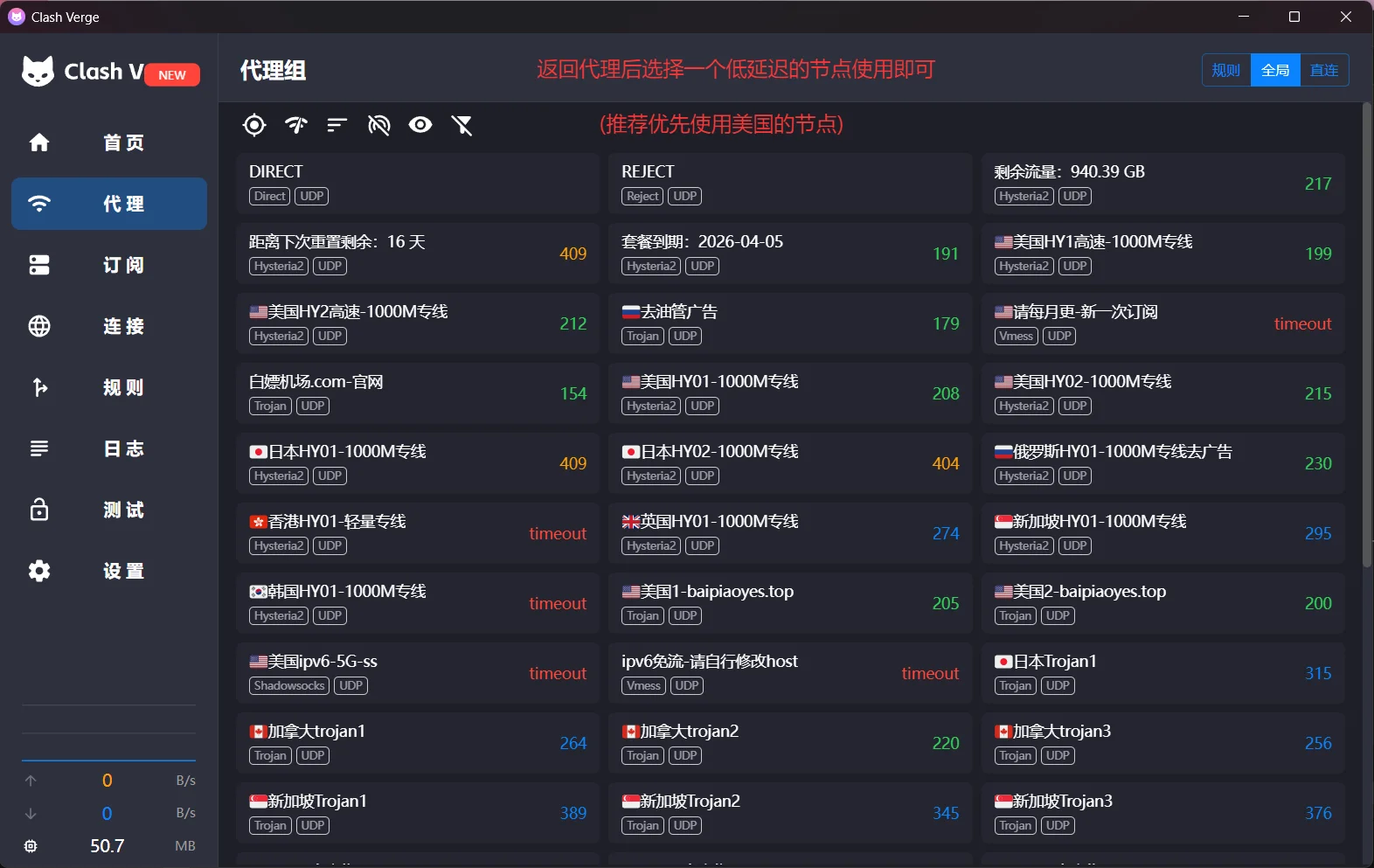Select 去油管广告 Trojan node

[x=790, y=323]
